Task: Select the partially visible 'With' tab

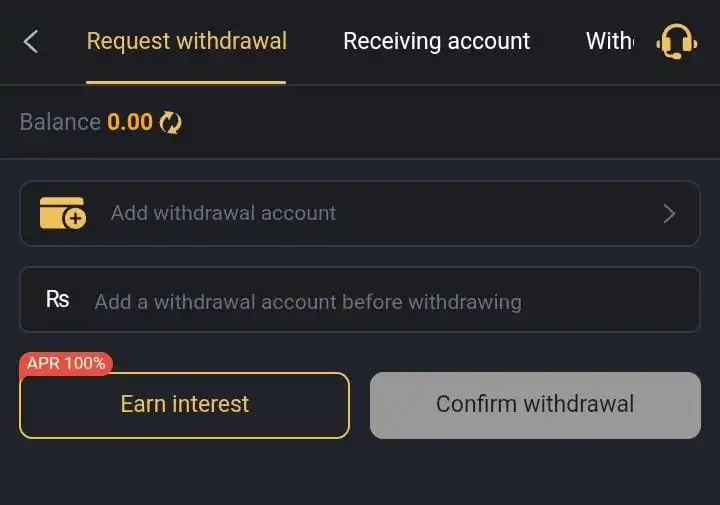Action: [608, 41]
